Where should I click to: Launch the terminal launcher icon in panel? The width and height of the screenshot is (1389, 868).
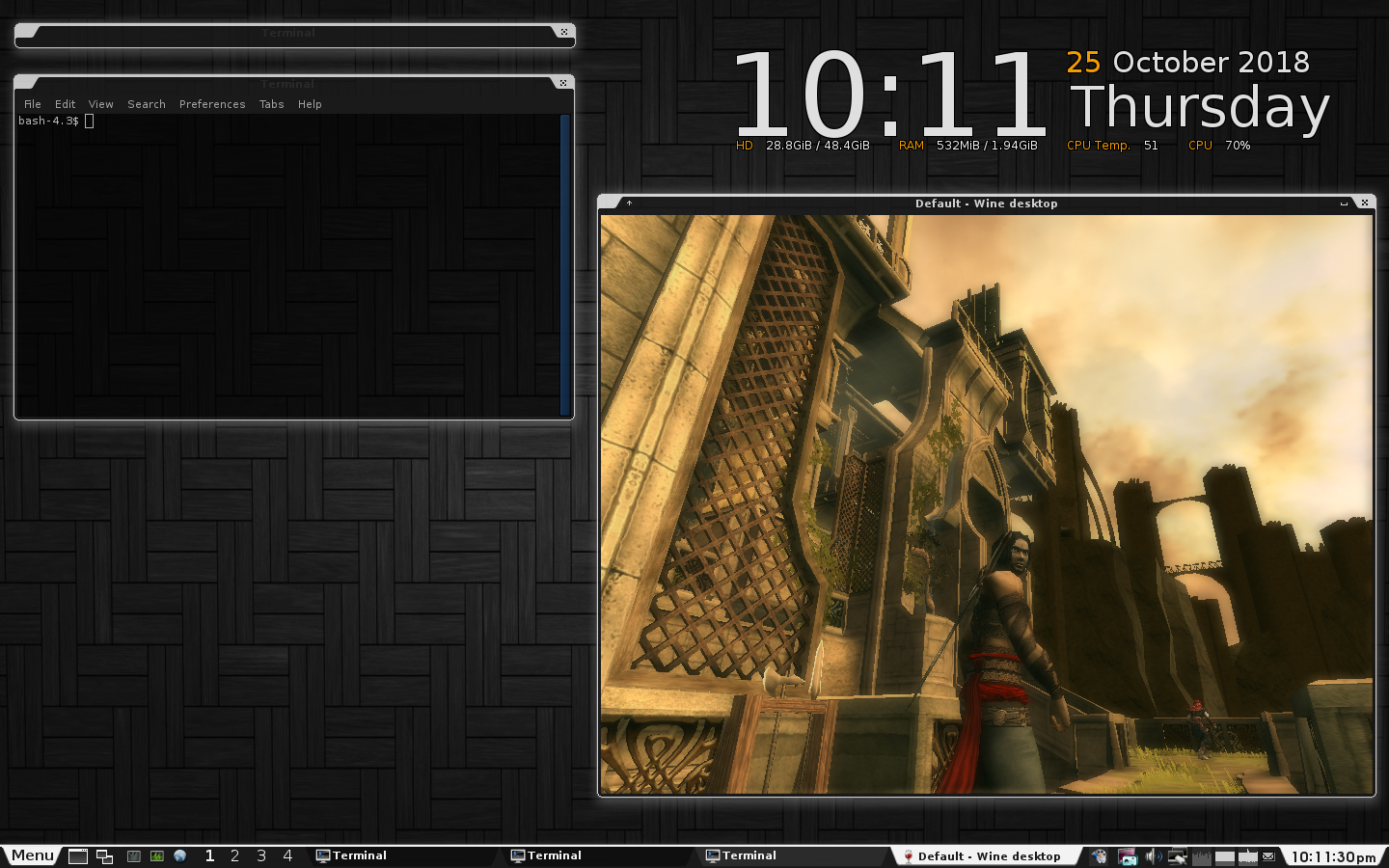pyautogui.click(x=134, y=856)
